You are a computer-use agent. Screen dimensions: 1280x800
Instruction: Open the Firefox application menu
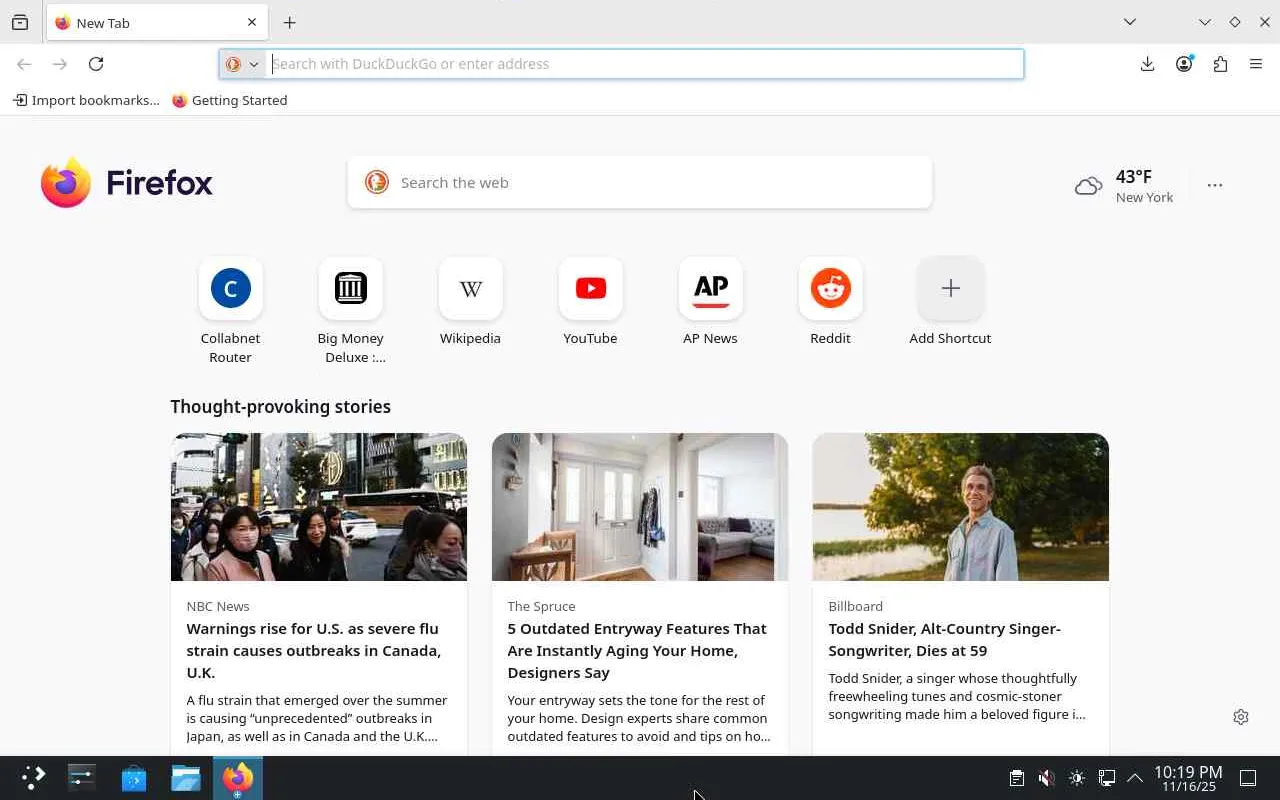(1256, 64)
